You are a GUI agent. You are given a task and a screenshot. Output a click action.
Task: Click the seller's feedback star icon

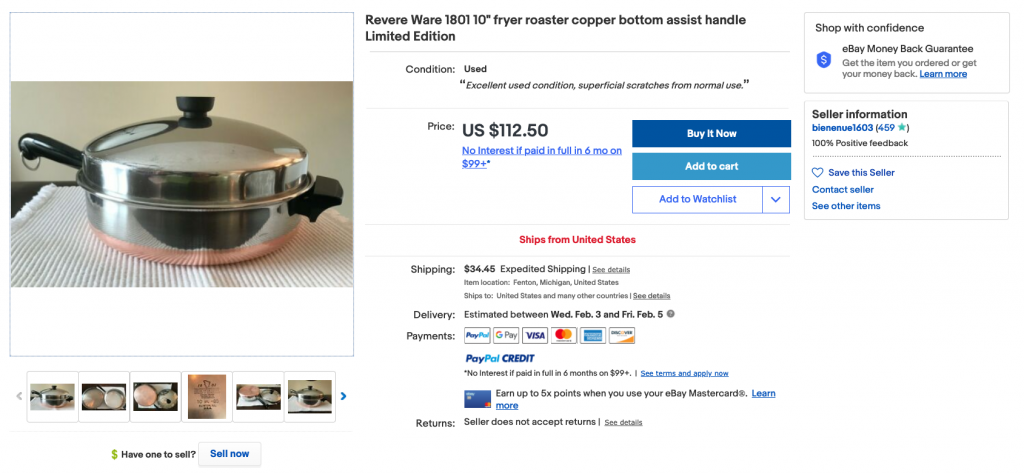tap(901, 127)
